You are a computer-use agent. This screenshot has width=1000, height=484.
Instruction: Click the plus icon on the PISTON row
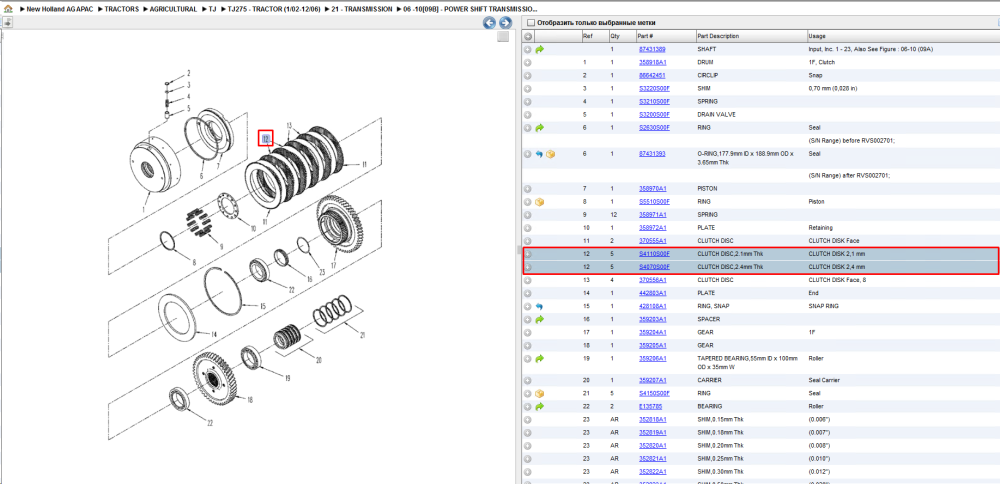pyautogui.click(x=528, y=189)
